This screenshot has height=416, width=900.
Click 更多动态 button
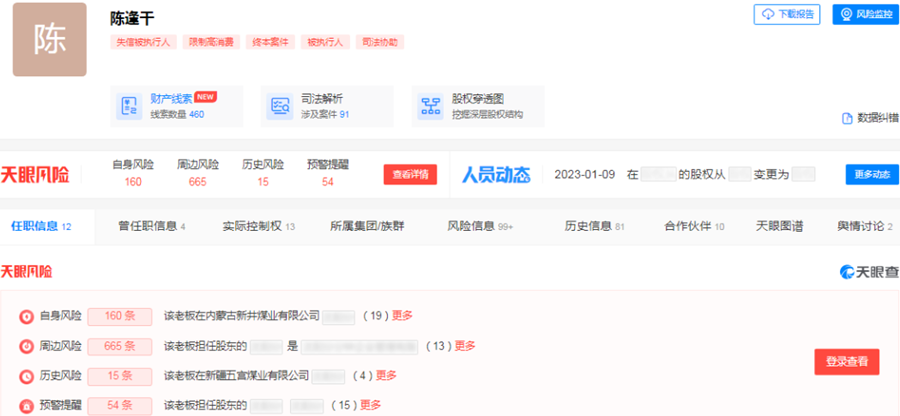pos(872,174)
